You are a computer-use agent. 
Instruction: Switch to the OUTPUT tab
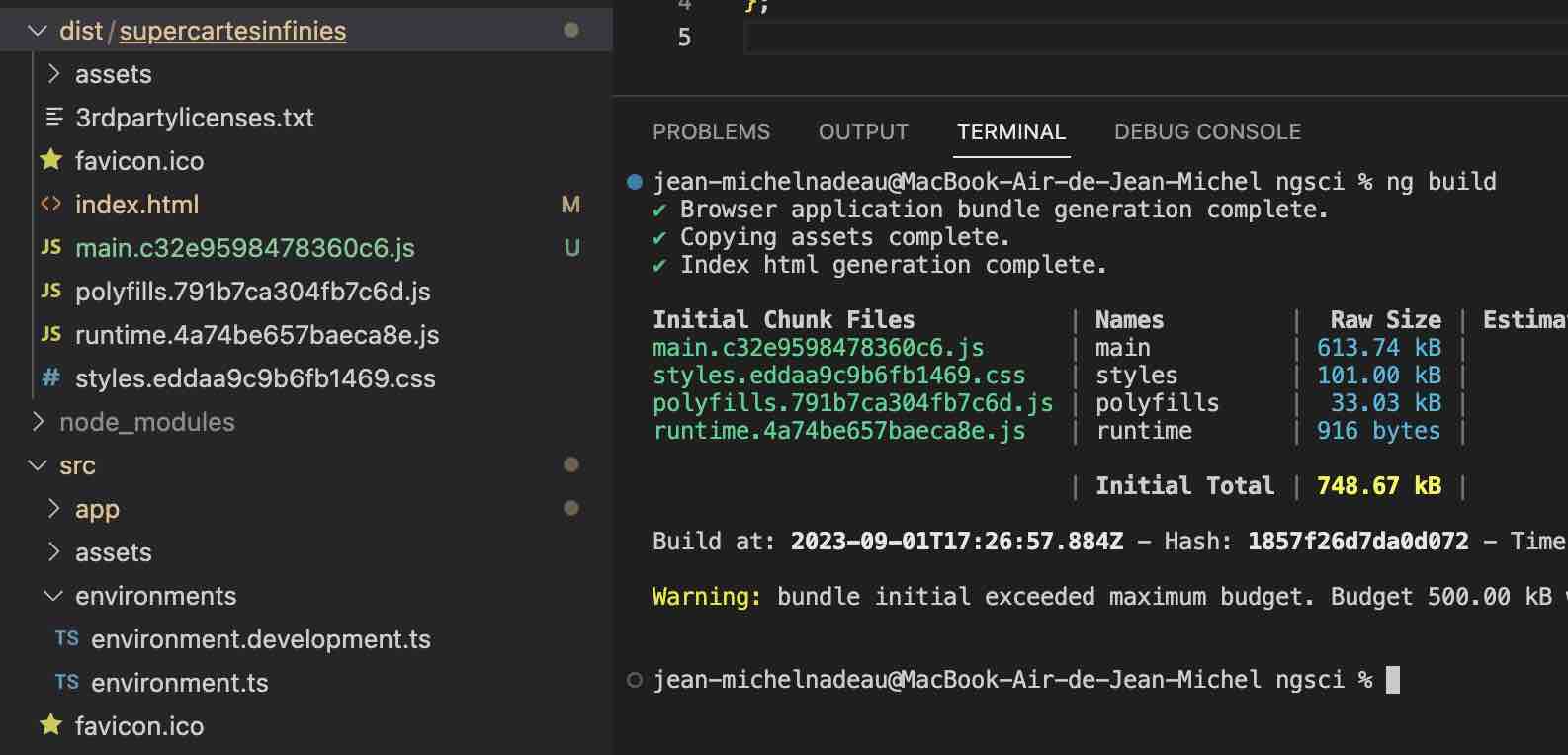(x=863, y=131)
